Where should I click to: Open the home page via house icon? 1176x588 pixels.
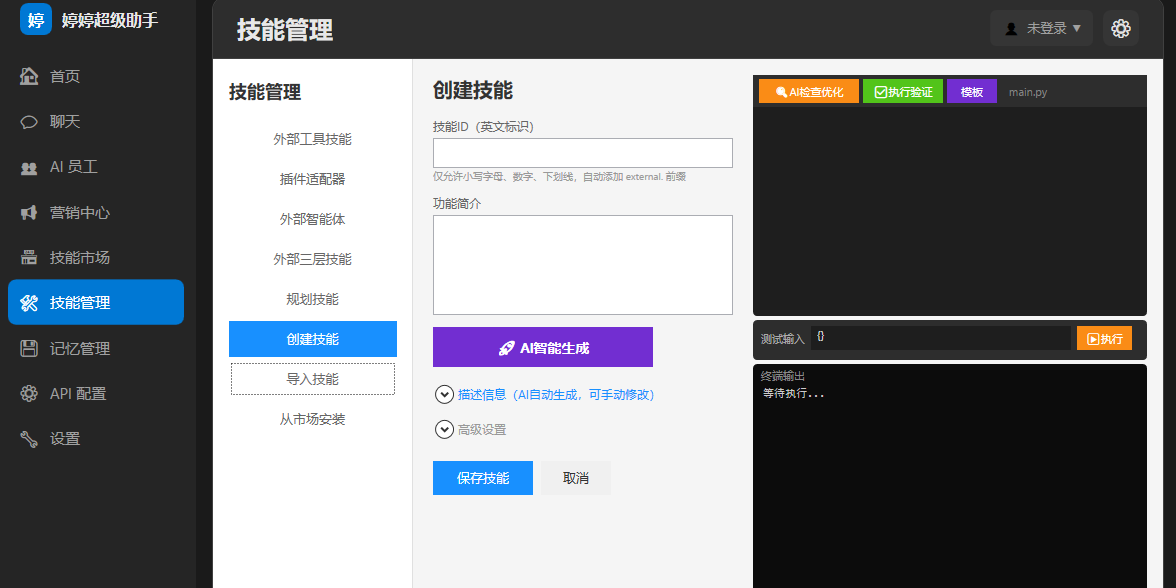[29, 76]
